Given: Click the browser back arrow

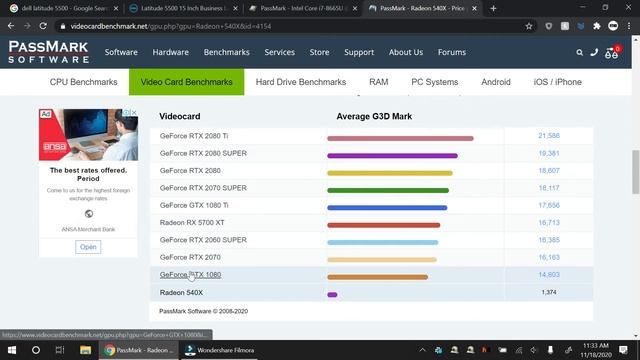Looking at the screenshot, I should point(11,26).
